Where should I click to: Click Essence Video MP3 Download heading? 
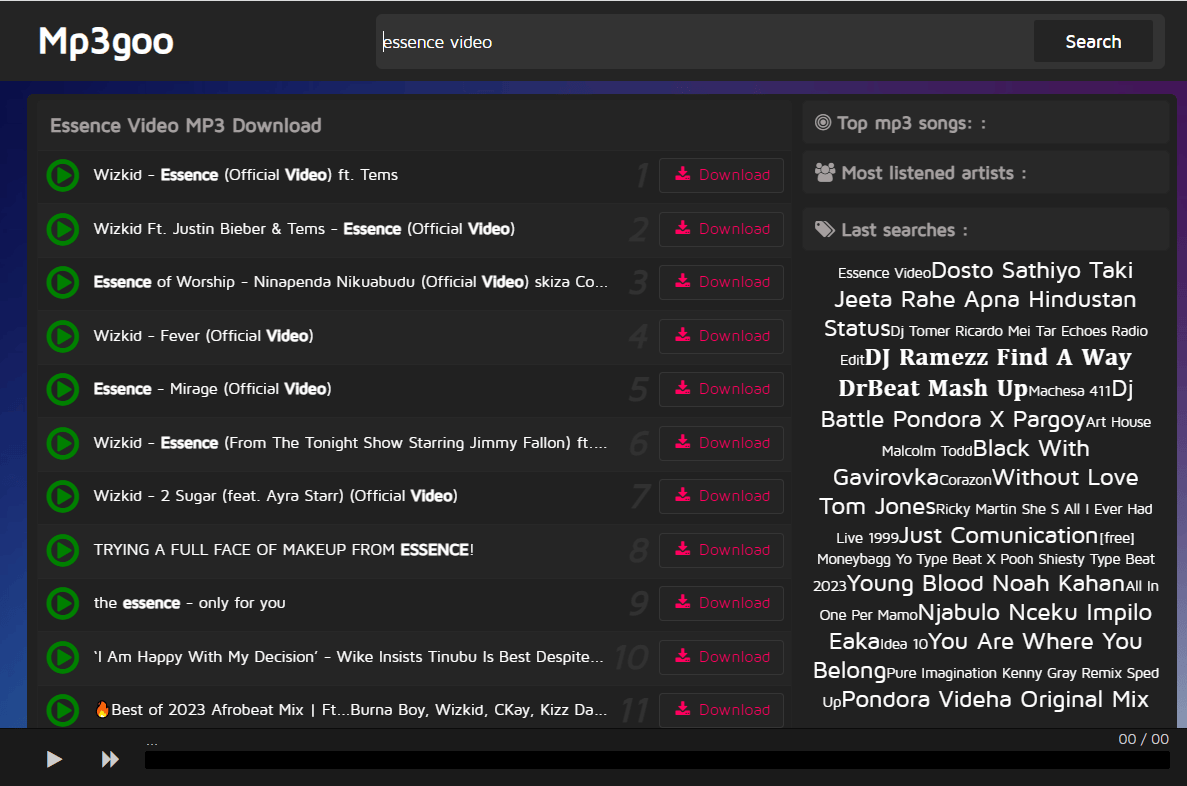click(x=185, y=126)
